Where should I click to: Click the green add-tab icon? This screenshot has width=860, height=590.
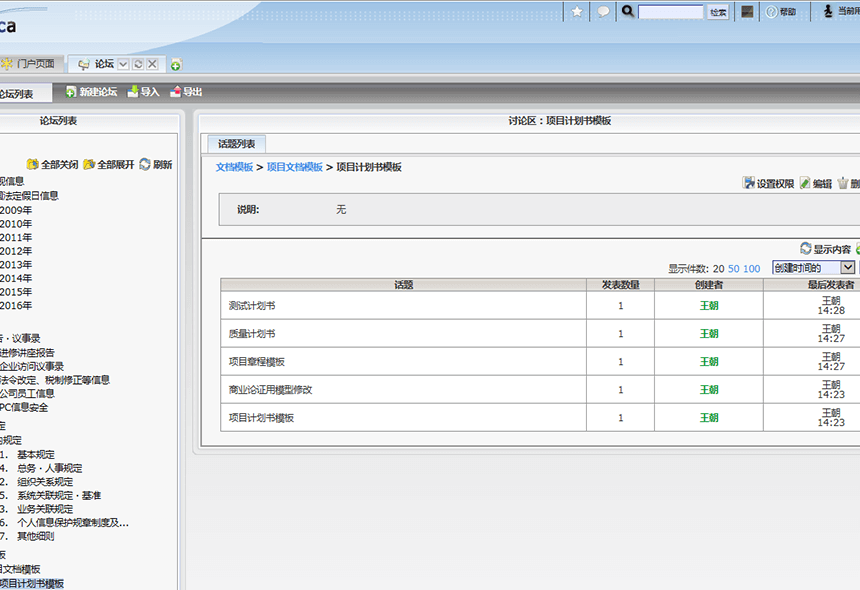point(176,65)
